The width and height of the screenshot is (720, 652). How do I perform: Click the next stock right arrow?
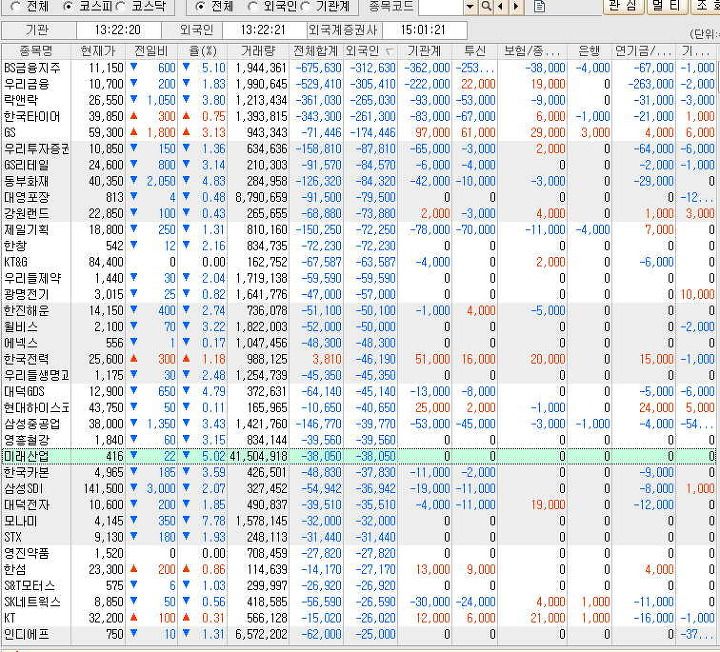point(517,6)
